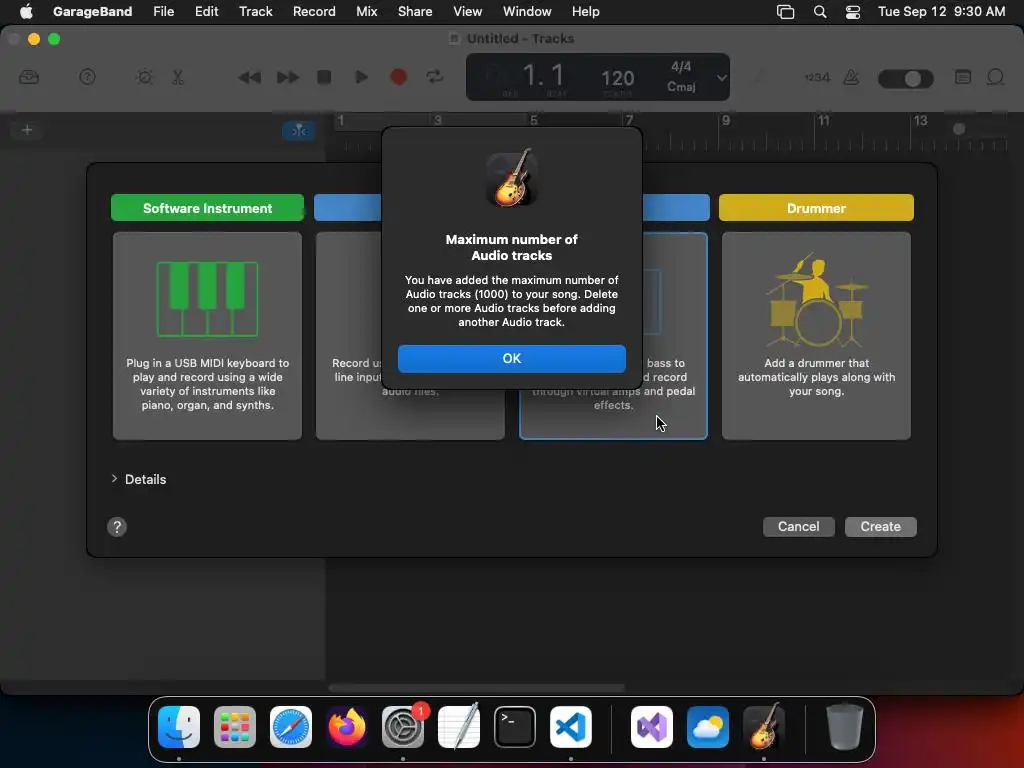
Task: Open the Loop Browser icon
Action: pos(995,77)
